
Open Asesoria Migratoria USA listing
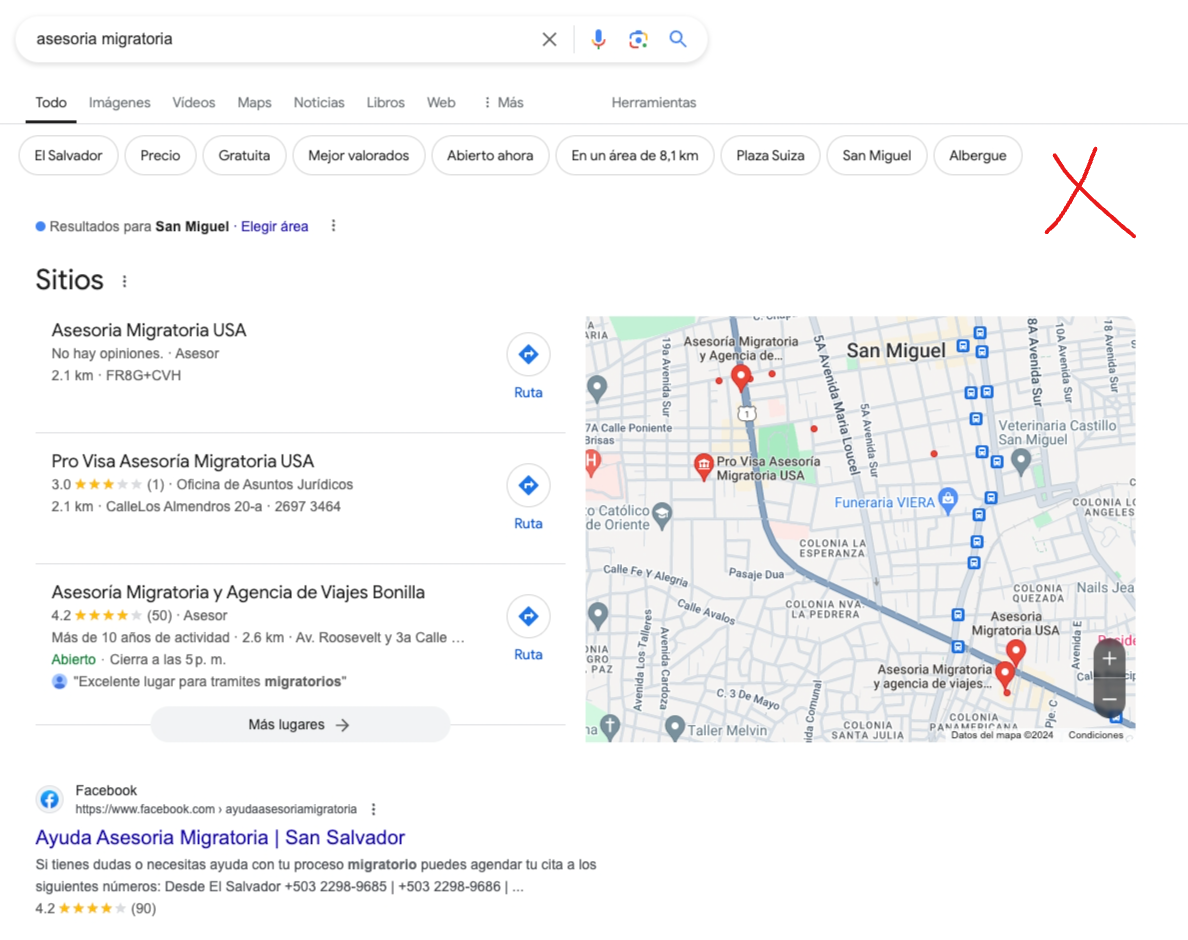click(148, 330)
